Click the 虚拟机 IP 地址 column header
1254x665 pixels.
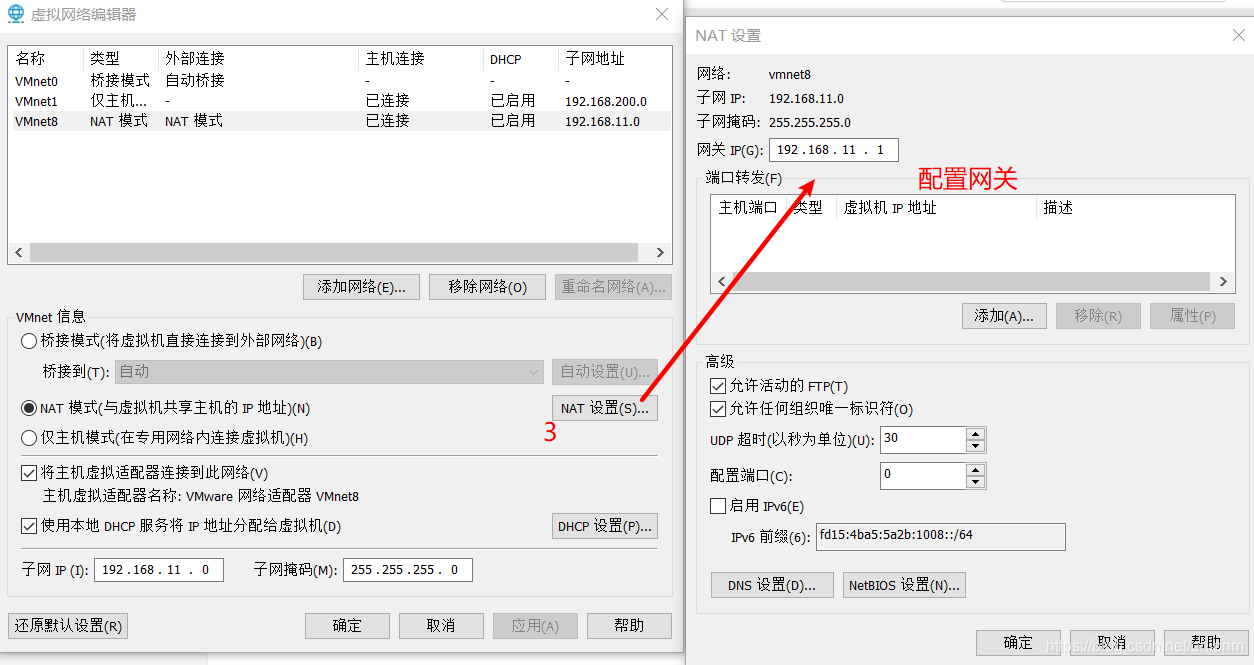pos(936,208)
